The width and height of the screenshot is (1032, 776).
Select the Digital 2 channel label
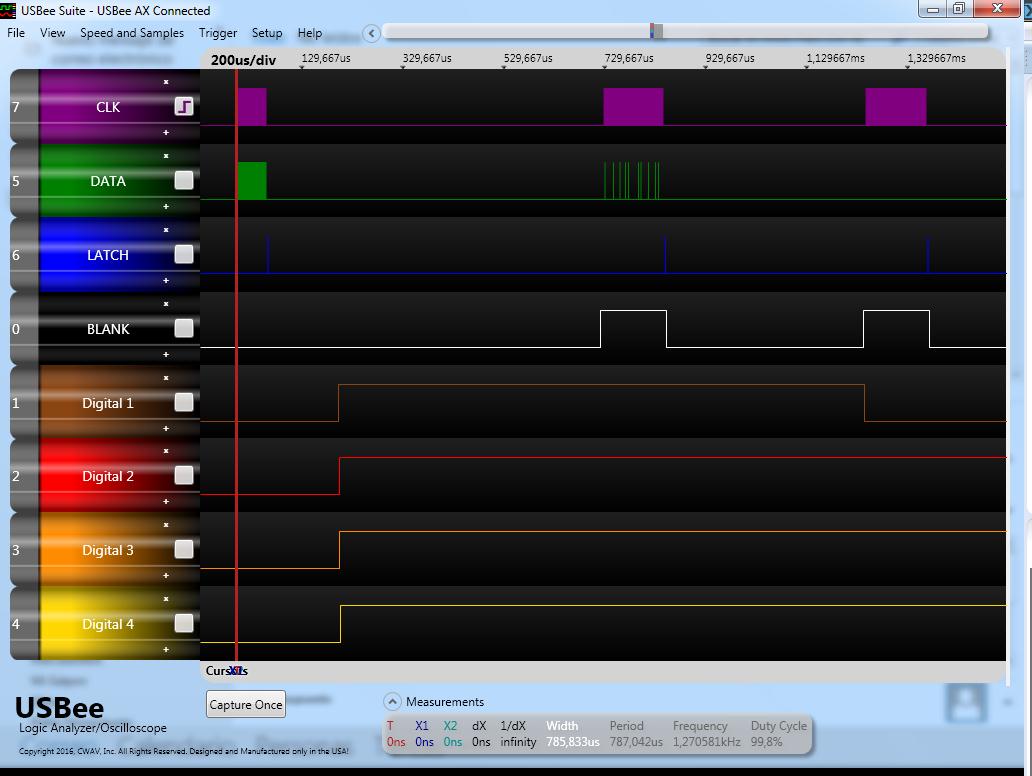tap(108, 476)
